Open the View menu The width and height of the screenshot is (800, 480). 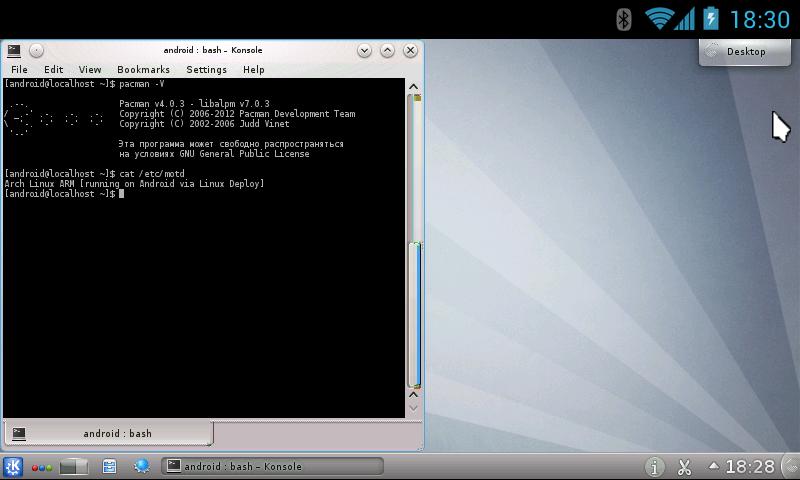90,70
